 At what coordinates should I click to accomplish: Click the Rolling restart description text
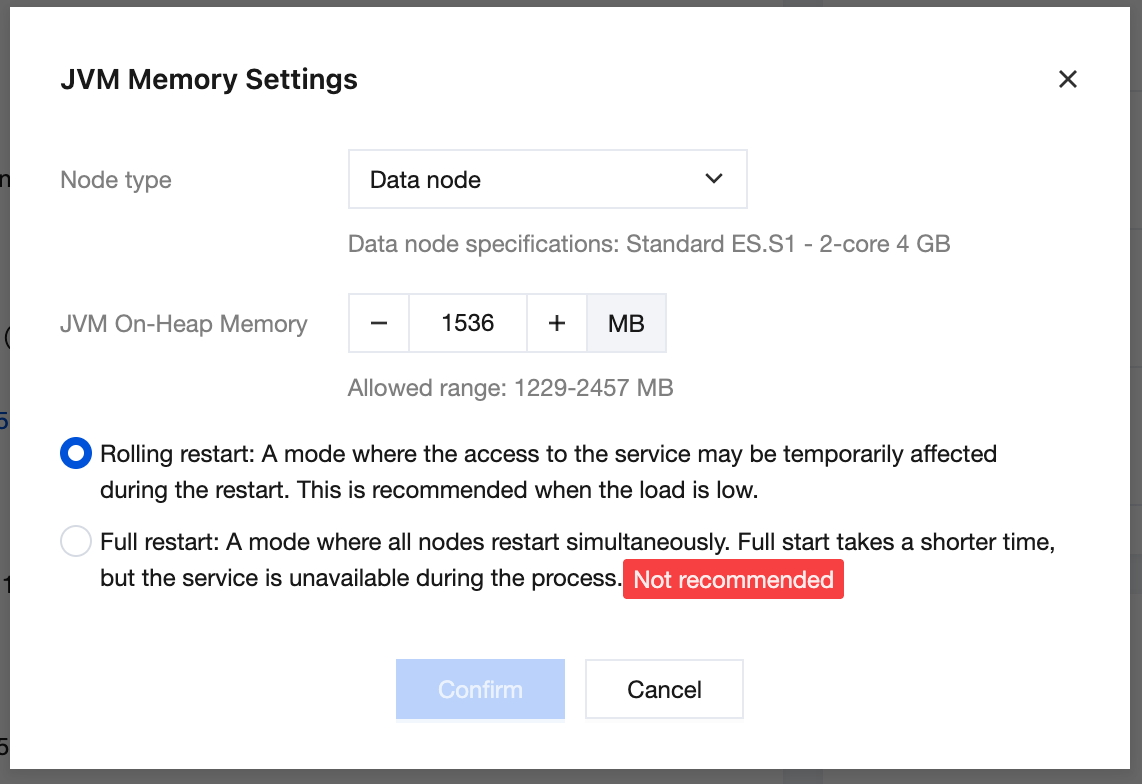548,472
